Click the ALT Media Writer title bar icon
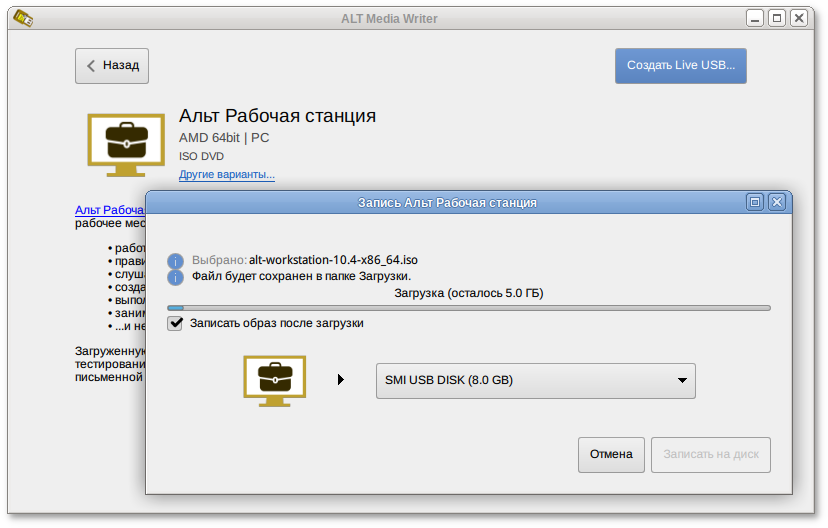The height and width of the screenshot is (528, 828). point(18,18)
